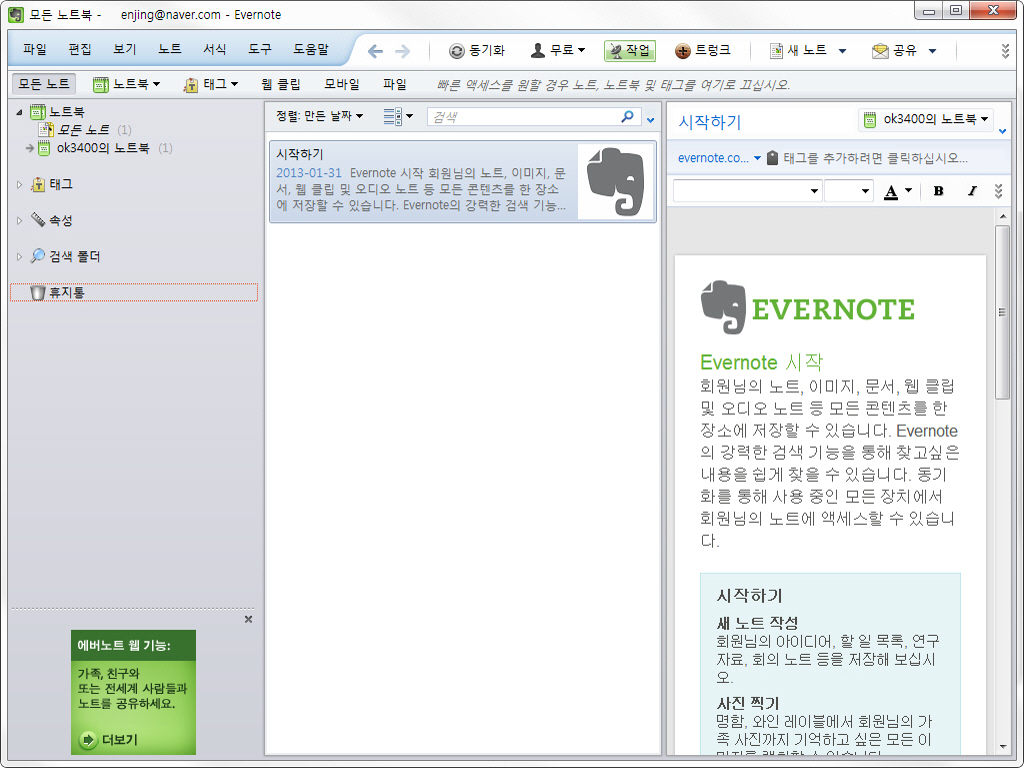Click the 공유 share envelope icon
This screenshot has height=768, width=1024.
(x=880, y=51)
